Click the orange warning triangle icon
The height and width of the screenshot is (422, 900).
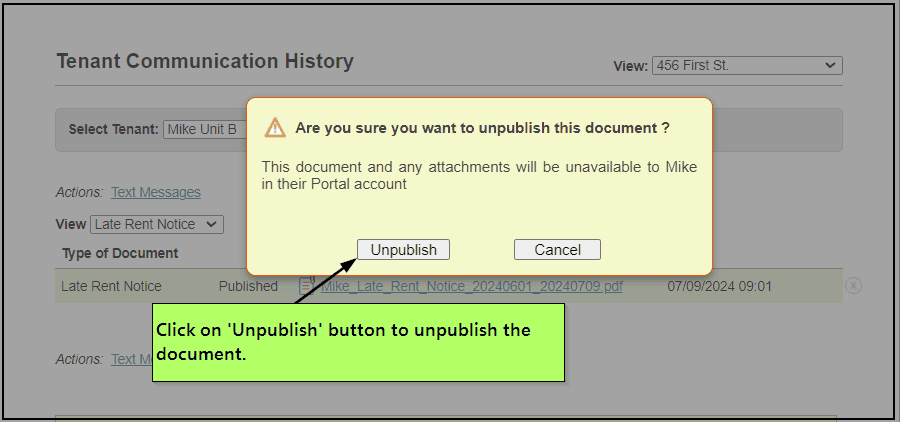tap(274, 128)
